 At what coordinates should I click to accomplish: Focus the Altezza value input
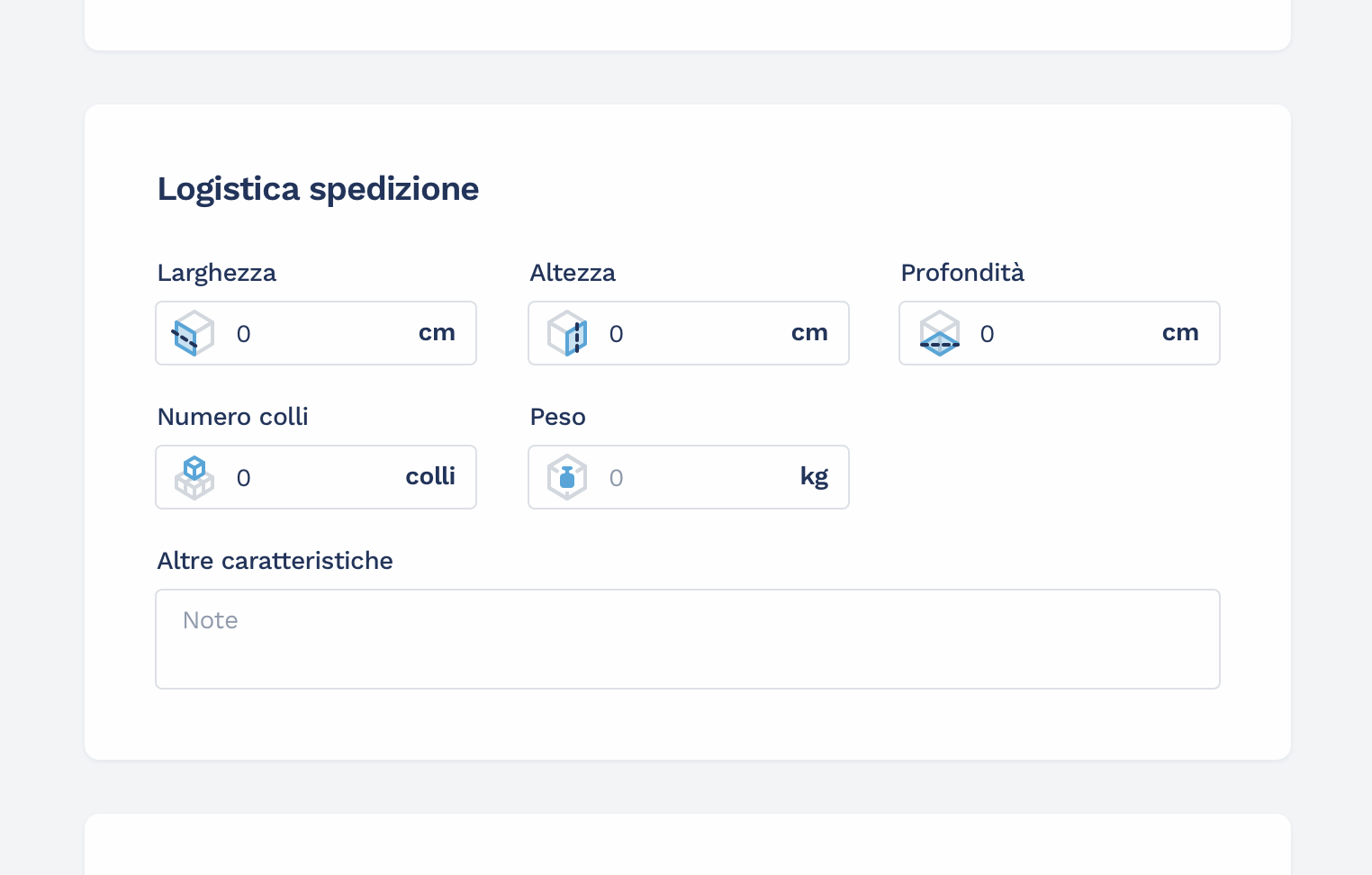click(x=689, y=334)
